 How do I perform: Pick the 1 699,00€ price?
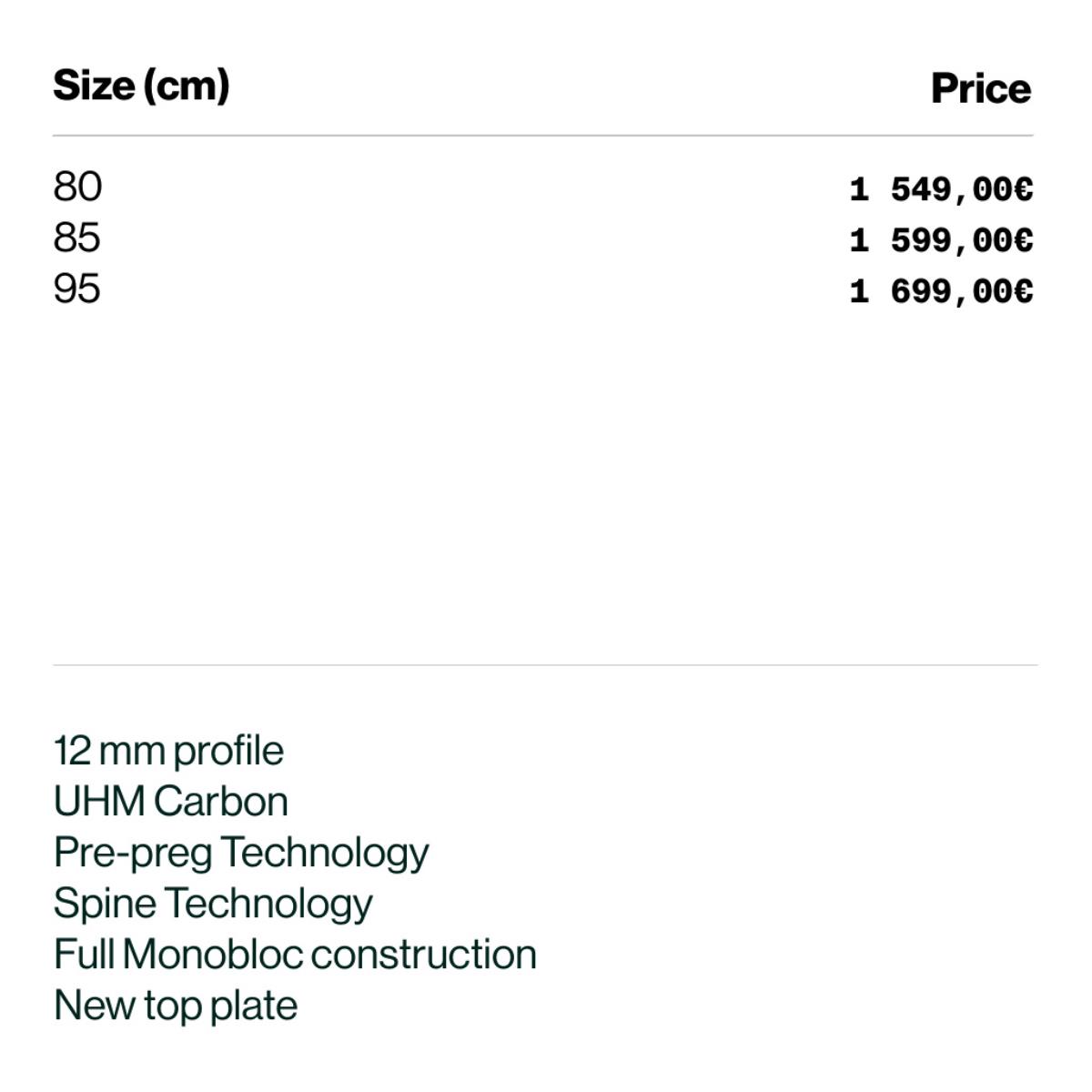(941, 291)
